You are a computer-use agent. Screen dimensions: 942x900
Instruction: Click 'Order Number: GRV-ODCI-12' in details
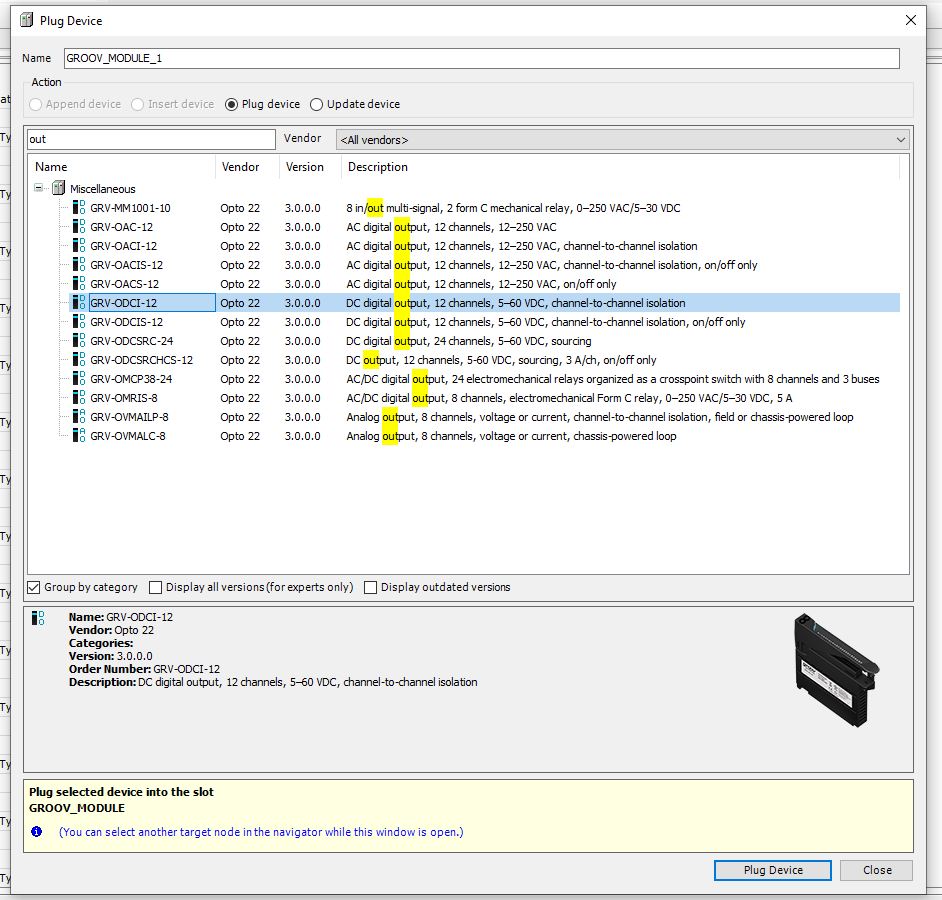[x=144, y=669]
